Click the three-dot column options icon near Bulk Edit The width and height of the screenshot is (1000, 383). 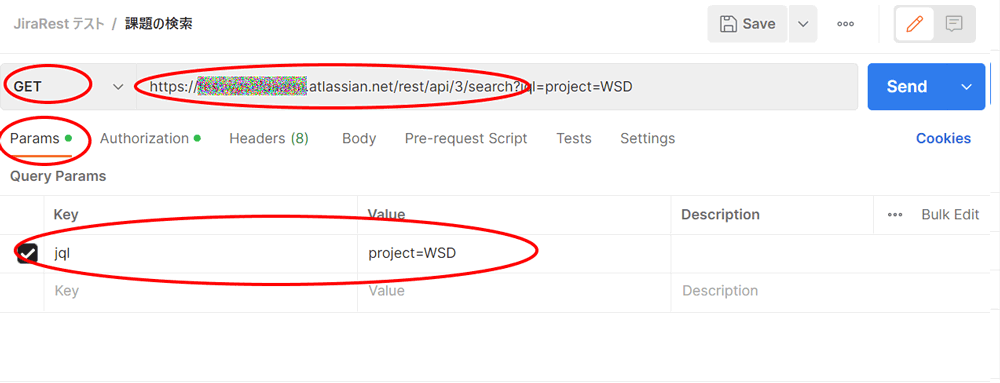point(895,215)
